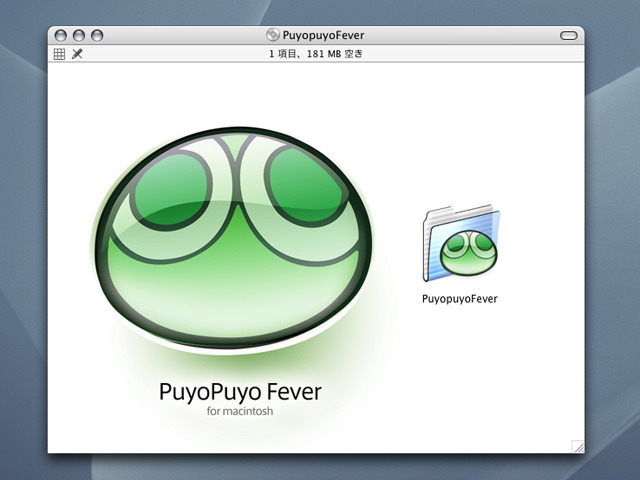Toggle the toolbar with oval pill button
640x480 pixels.
click(x=569, y=36)
